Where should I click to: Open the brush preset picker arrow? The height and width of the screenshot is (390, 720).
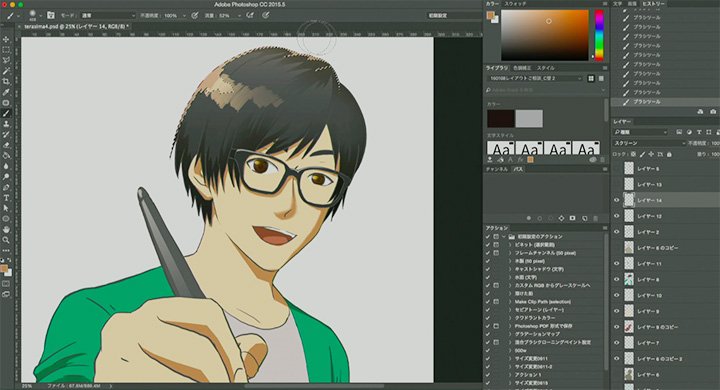click(40, 16)
